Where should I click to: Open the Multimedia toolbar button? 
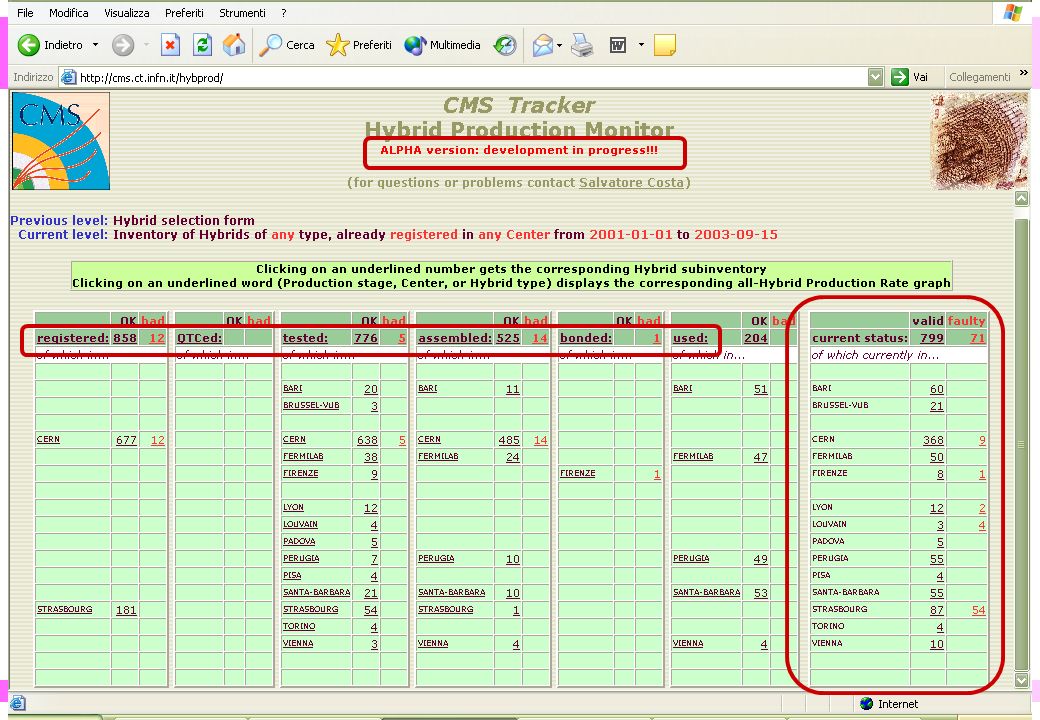click(442, 45)
